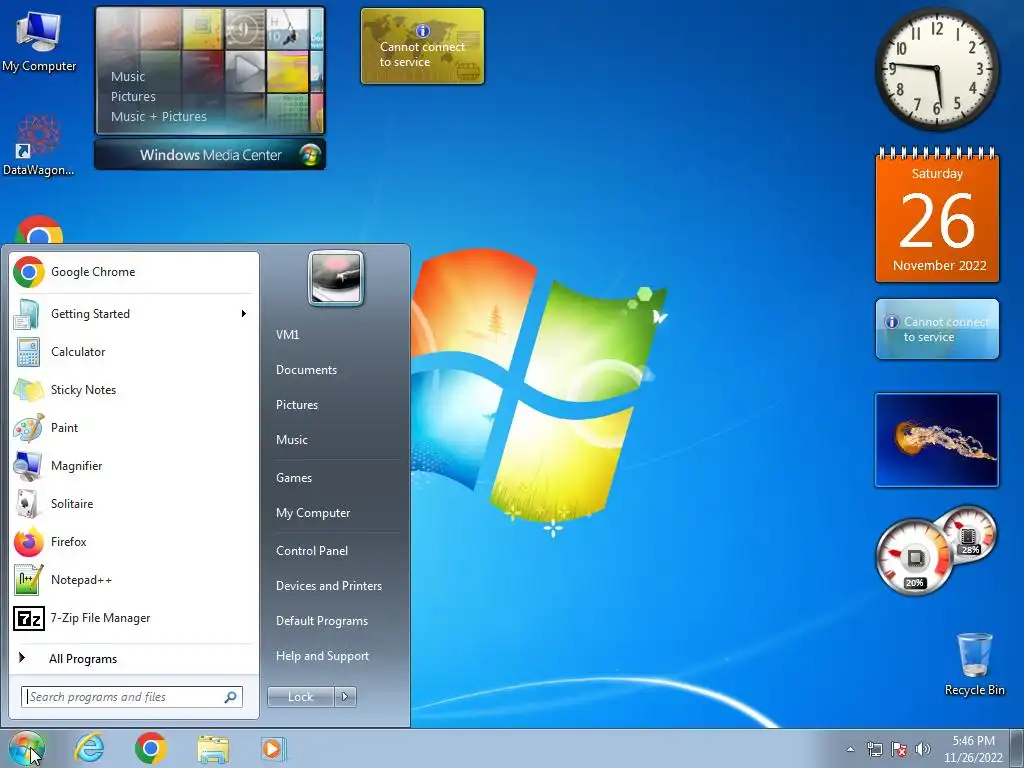The image size is (1024, 768).
Task: Open Google Chrome from Start menu list
Action: 134,272
